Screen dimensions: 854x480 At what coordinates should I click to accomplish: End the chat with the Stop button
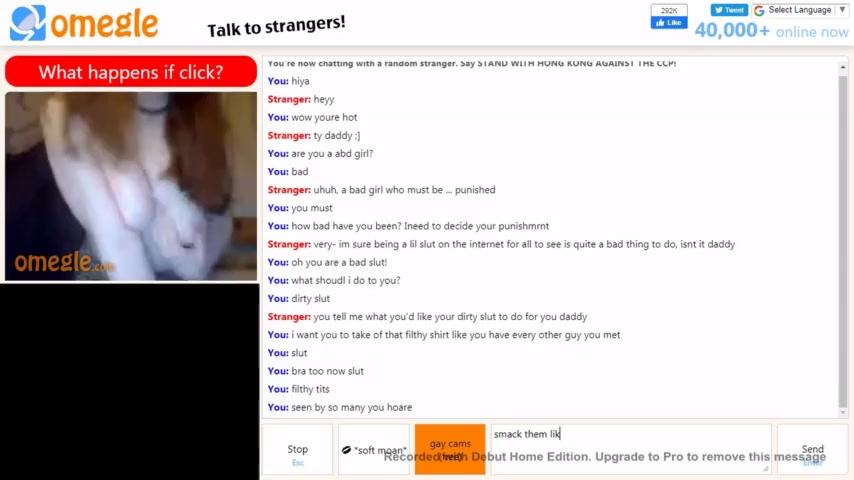point(297,449)
